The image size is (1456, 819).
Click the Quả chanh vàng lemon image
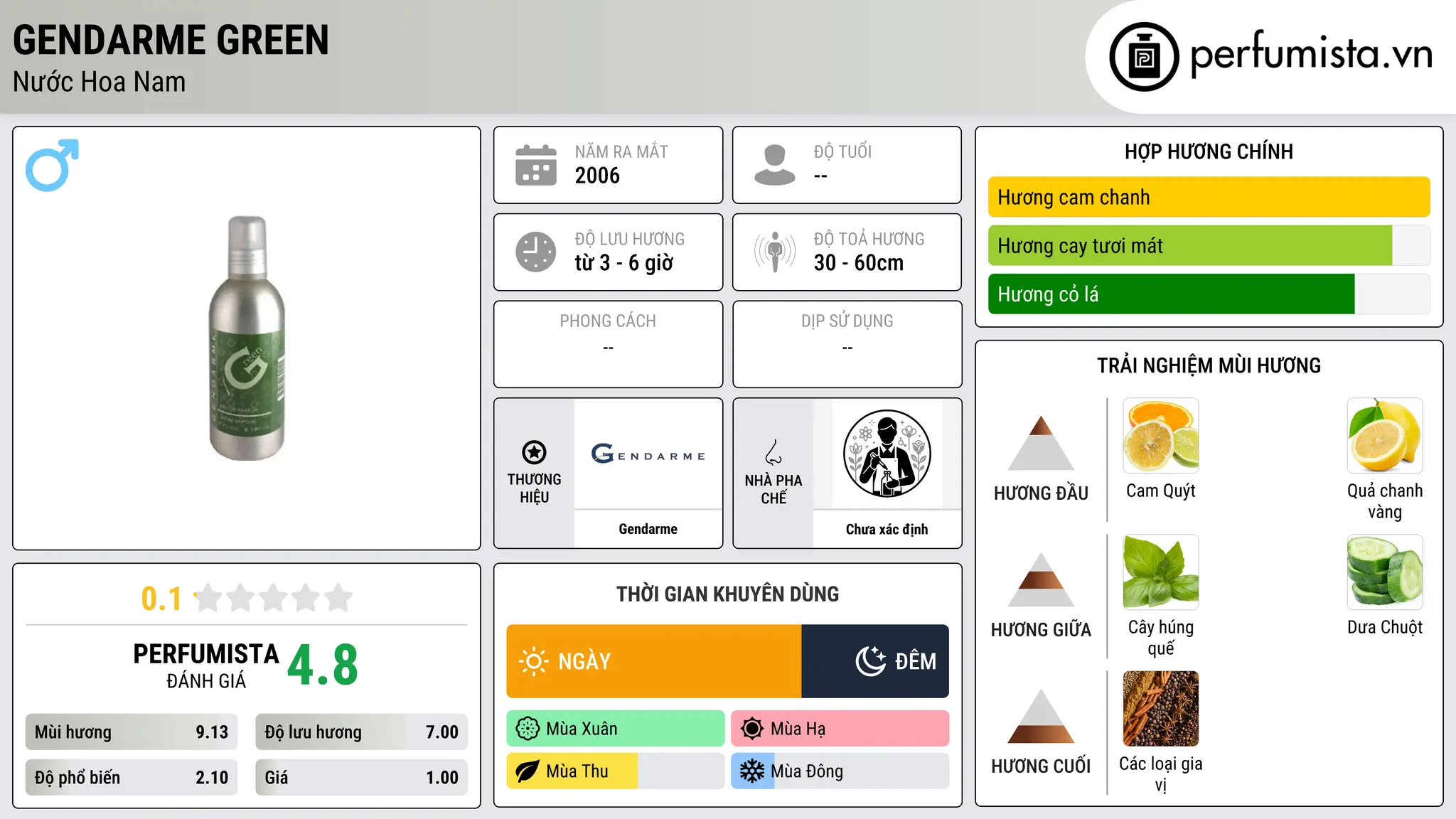click(x=1385, y=436)
